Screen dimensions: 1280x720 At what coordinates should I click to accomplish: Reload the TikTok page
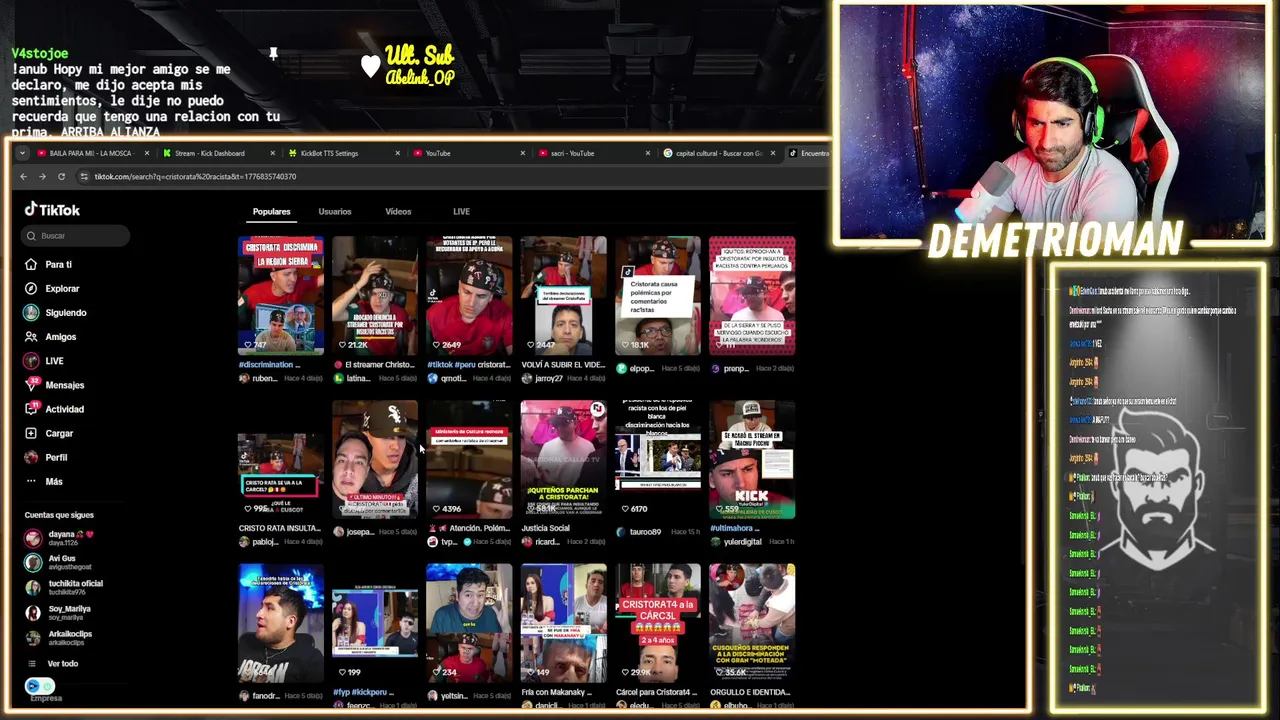[61, 176]
